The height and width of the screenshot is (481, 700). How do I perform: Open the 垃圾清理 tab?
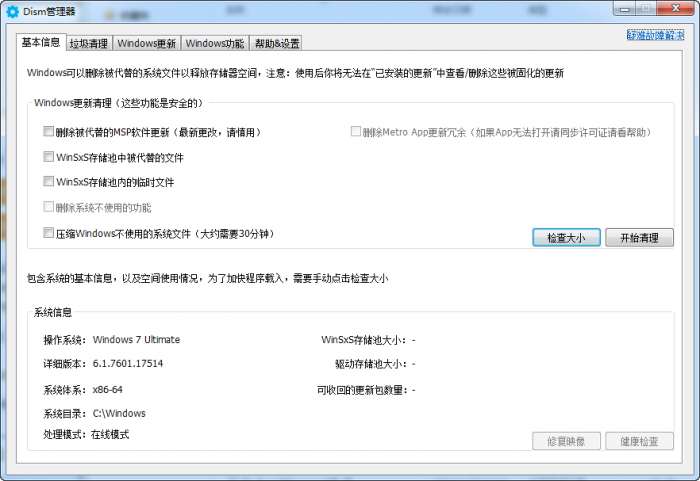click(x=89, y=43)
